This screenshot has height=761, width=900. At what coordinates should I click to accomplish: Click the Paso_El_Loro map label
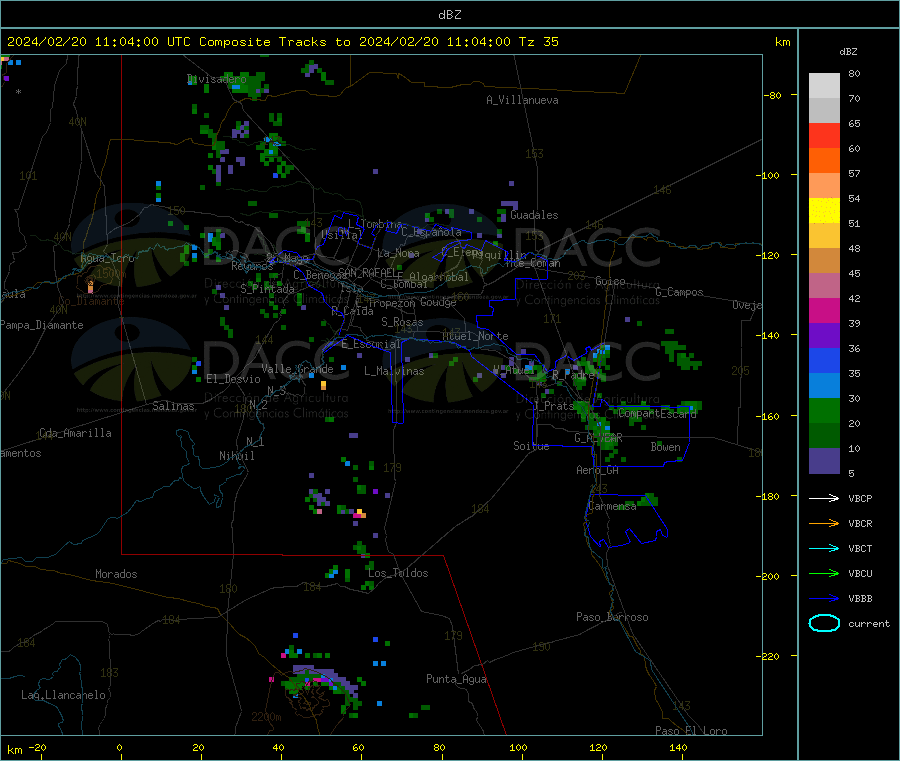click(691, 731)
